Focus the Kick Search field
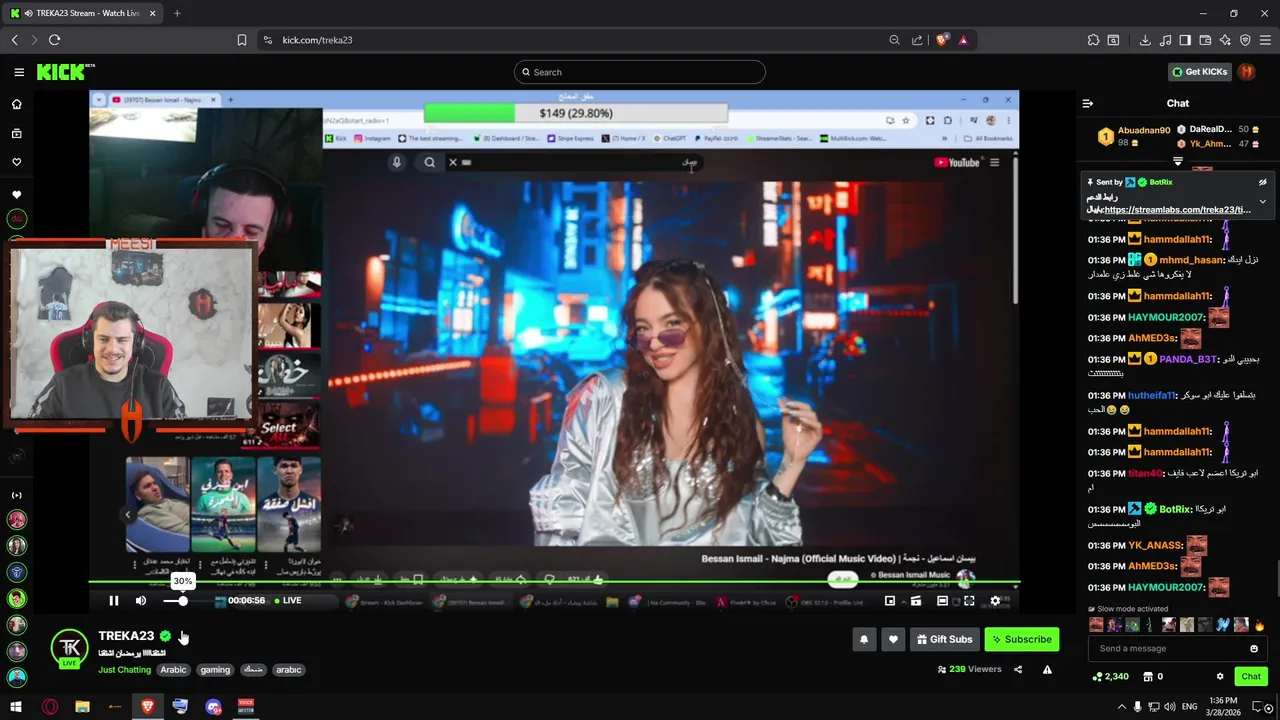 (640, 72)
